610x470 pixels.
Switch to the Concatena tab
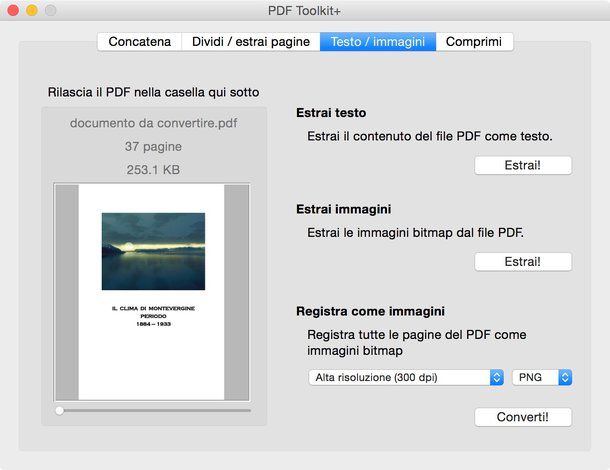140,42
